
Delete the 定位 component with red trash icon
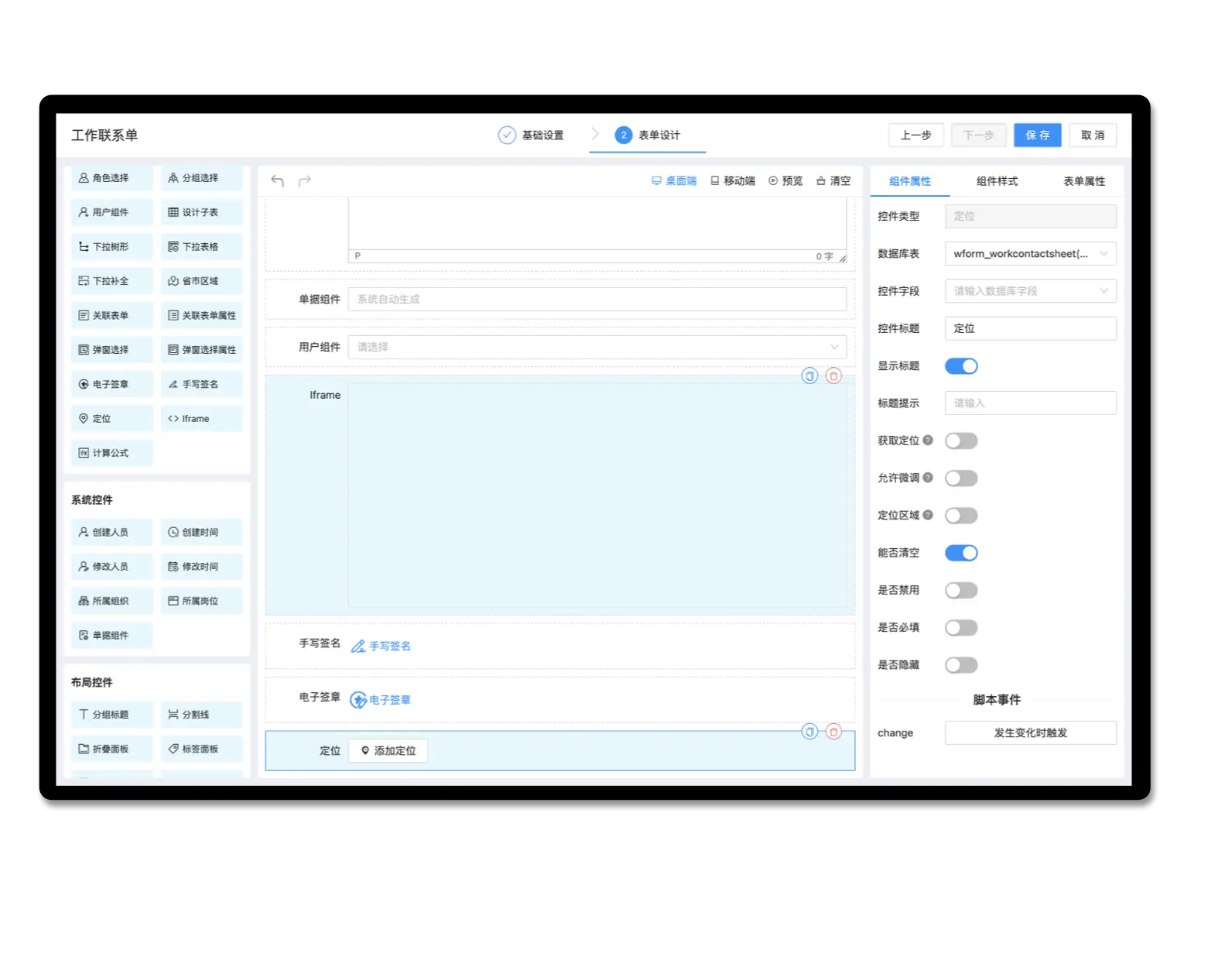pyautogui.click(x=833, y=732)
